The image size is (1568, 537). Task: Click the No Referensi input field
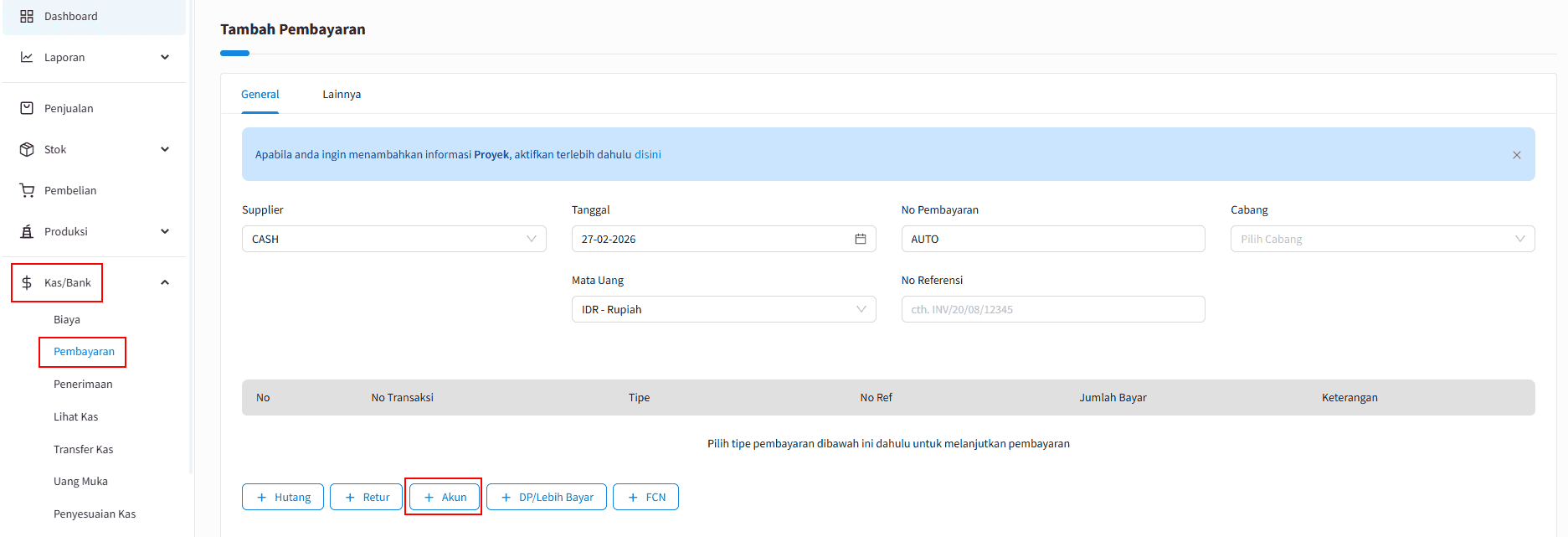pos(1052,309)
